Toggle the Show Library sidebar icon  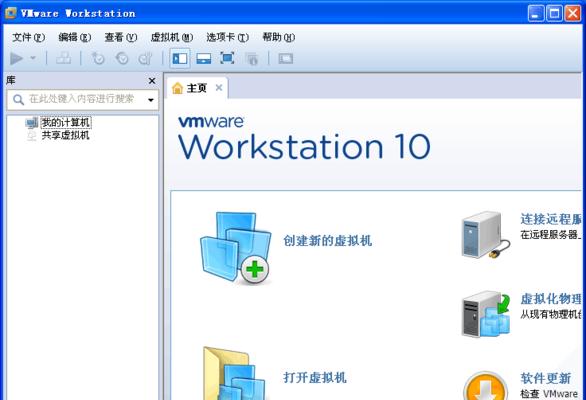pos(180,58)
